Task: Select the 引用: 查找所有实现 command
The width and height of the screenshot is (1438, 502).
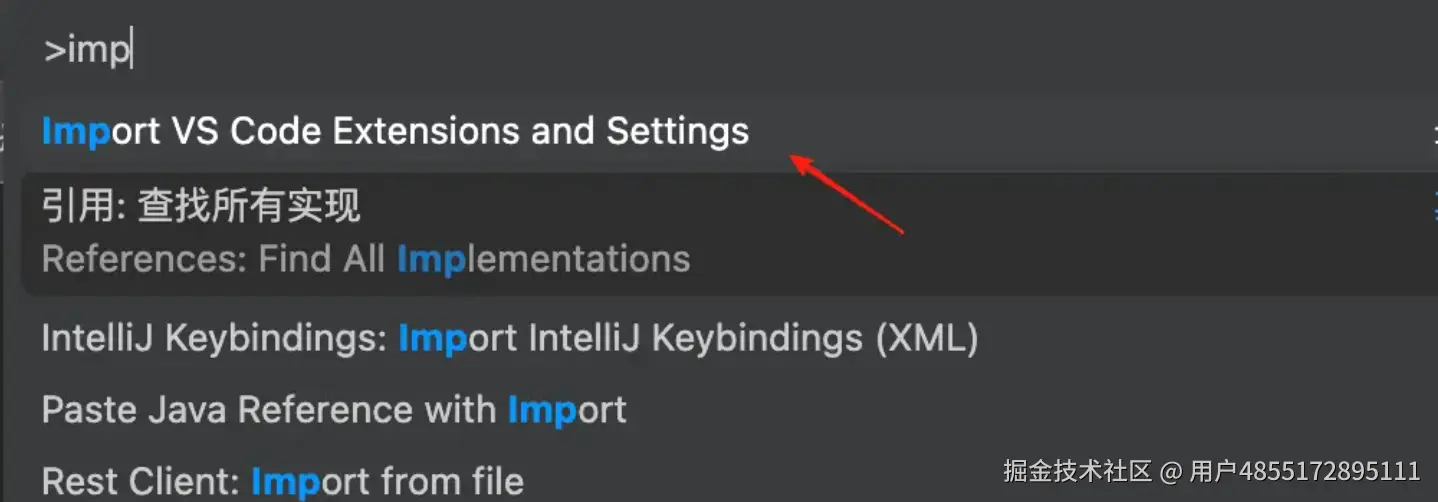Action: pyautogui.click(x=201, y=207)
